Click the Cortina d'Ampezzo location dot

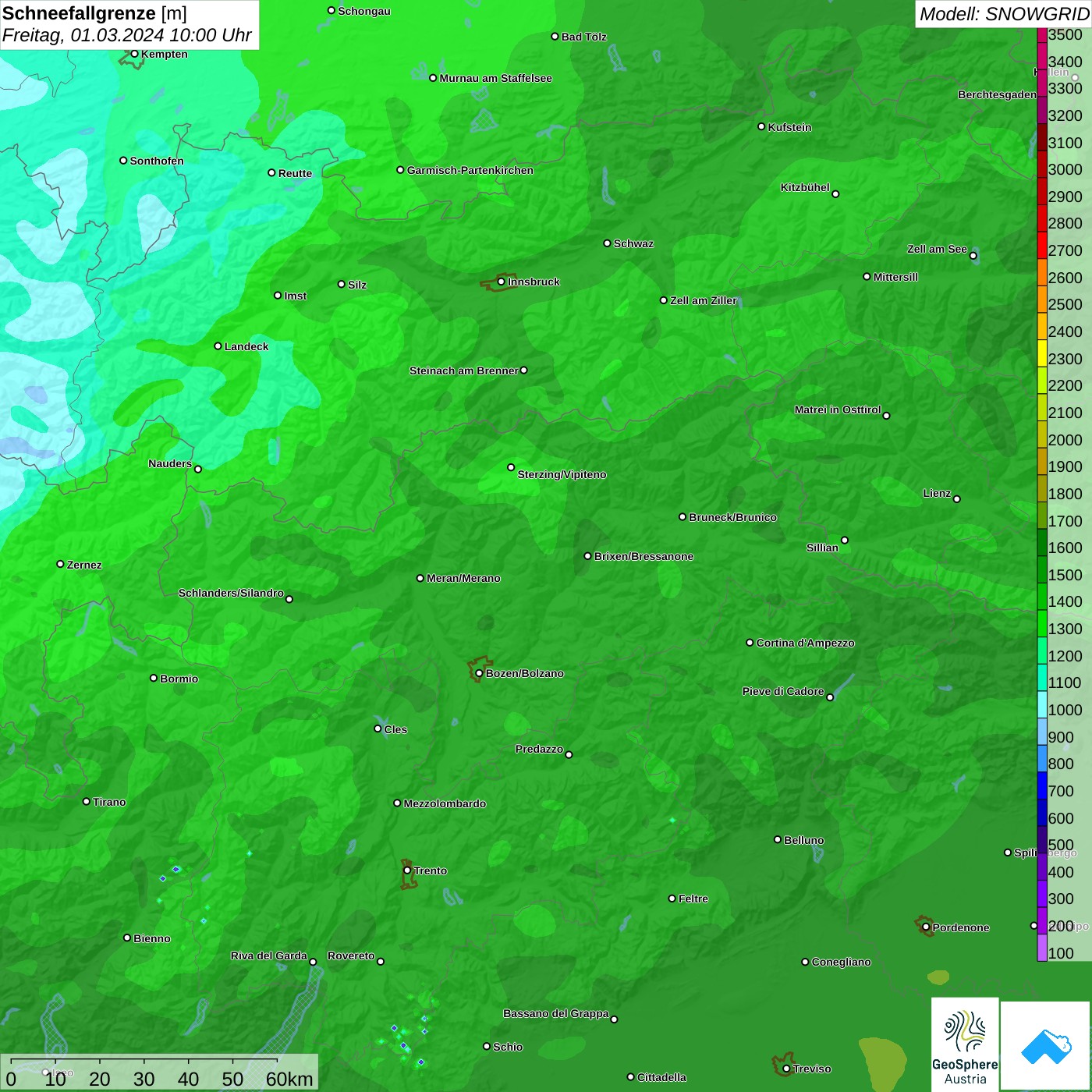point(750,643)
